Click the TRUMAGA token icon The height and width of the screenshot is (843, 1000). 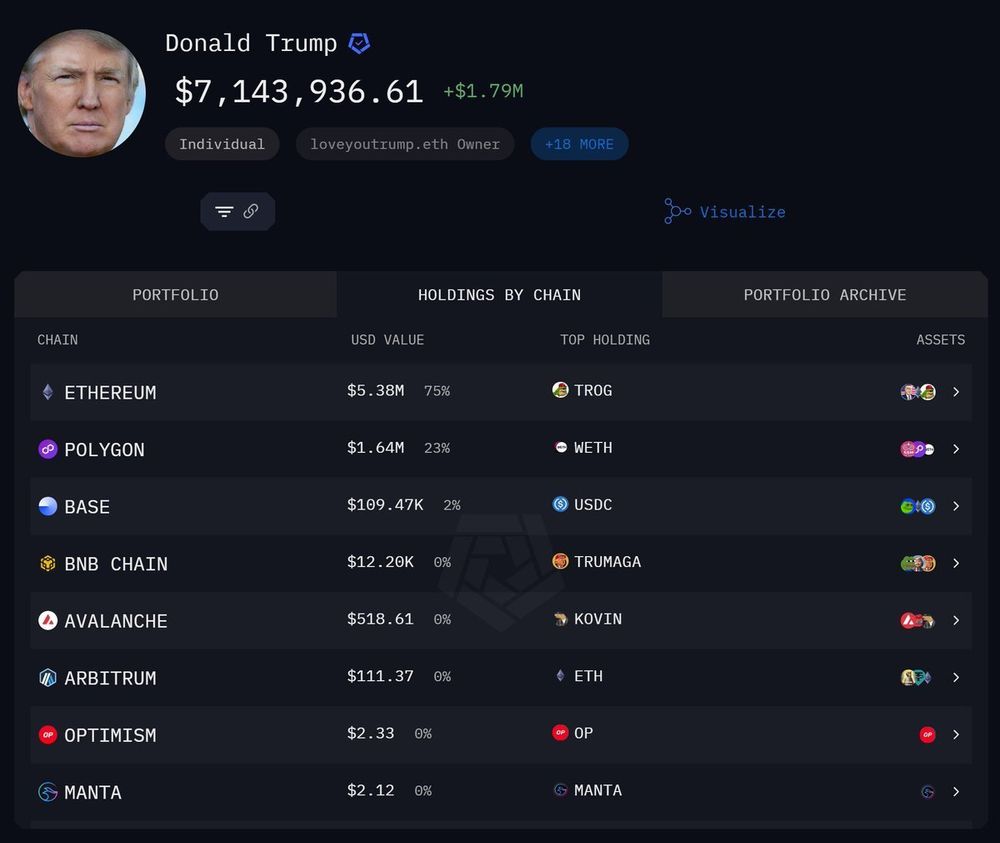(x=560, y=561)
